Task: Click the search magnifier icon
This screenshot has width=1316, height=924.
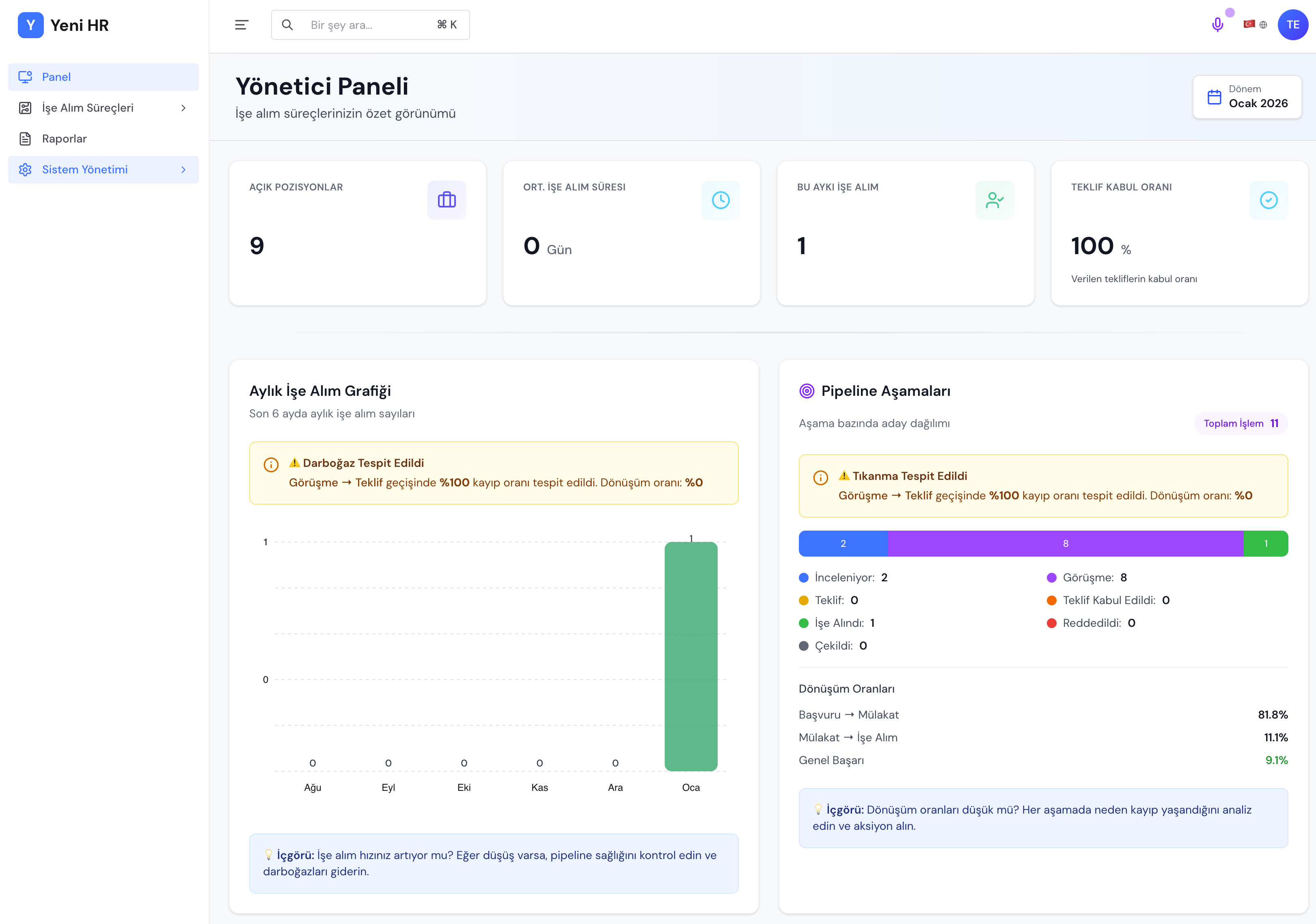Action: (x=288, y=25)
